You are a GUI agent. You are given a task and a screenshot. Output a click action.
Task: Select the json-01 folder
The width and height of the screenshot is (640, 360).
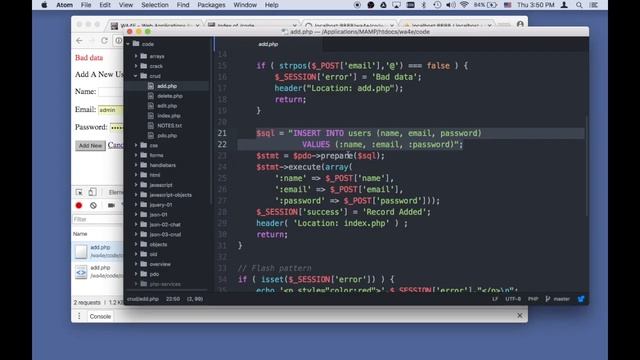click(158, 214)
